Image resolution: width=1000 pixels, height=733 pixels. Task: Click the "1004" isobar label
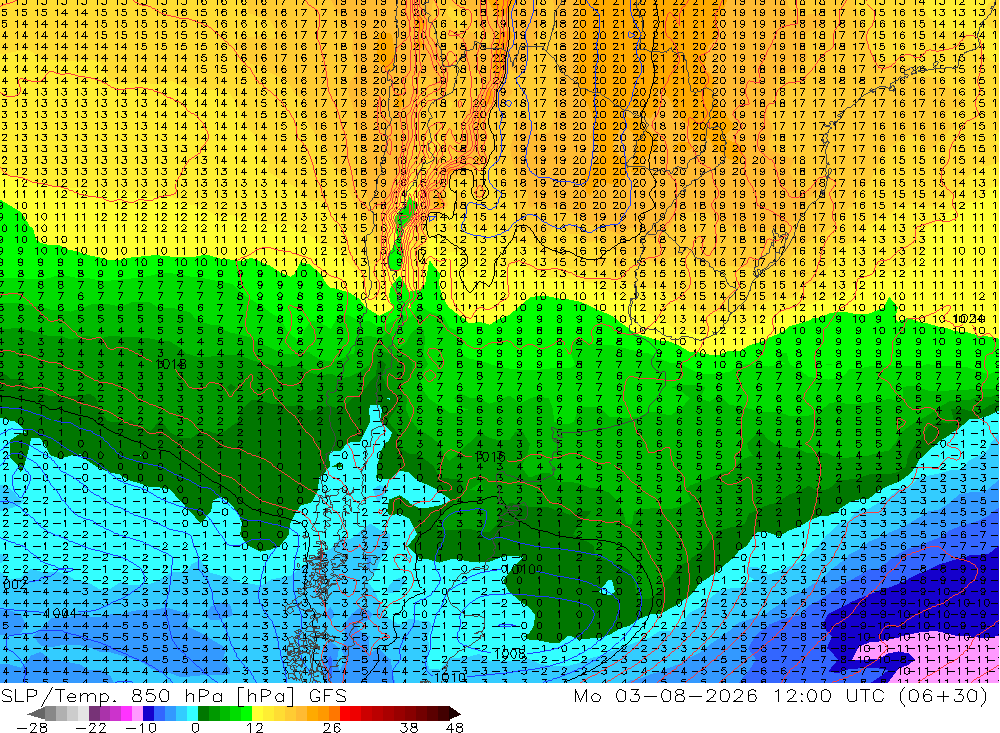click(61, 613)
